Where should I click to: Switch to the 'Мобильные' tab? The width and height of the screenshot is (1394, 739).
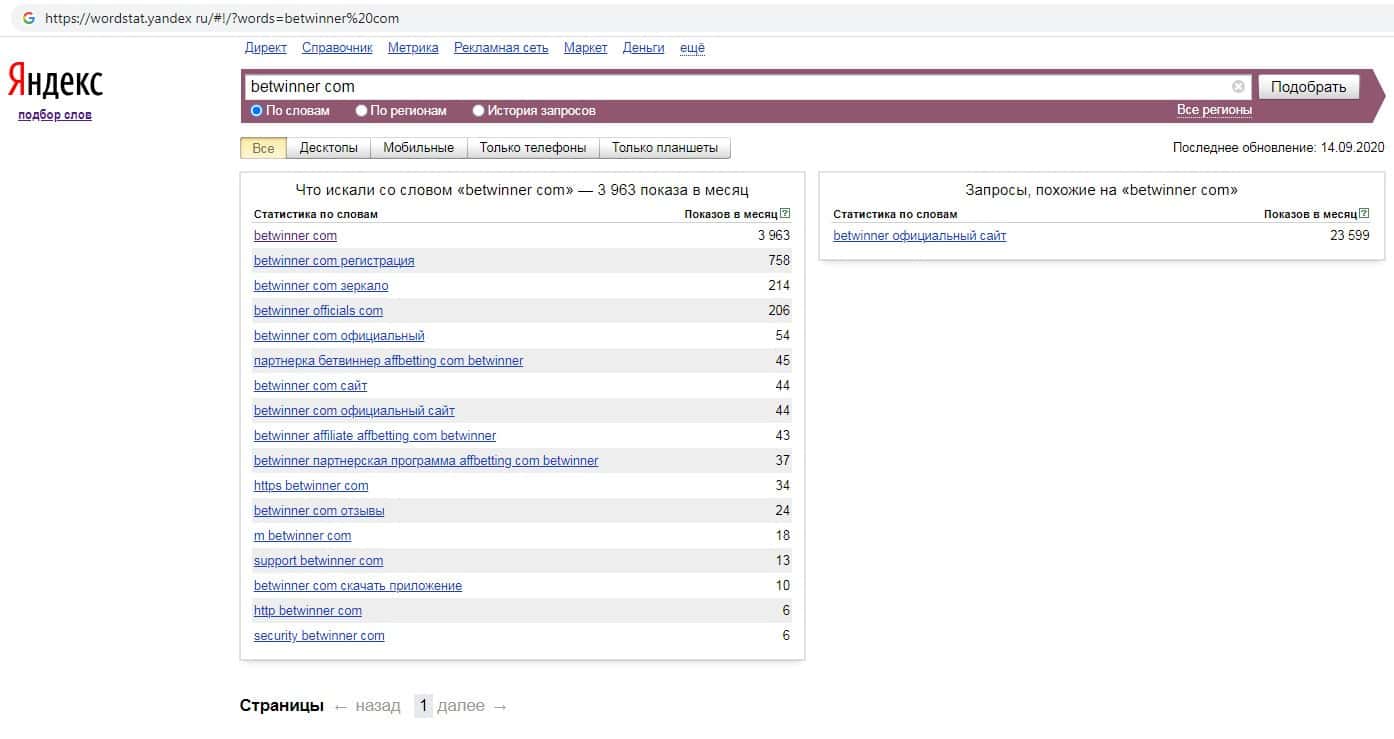pyautogui.click(x=418, y=148)
